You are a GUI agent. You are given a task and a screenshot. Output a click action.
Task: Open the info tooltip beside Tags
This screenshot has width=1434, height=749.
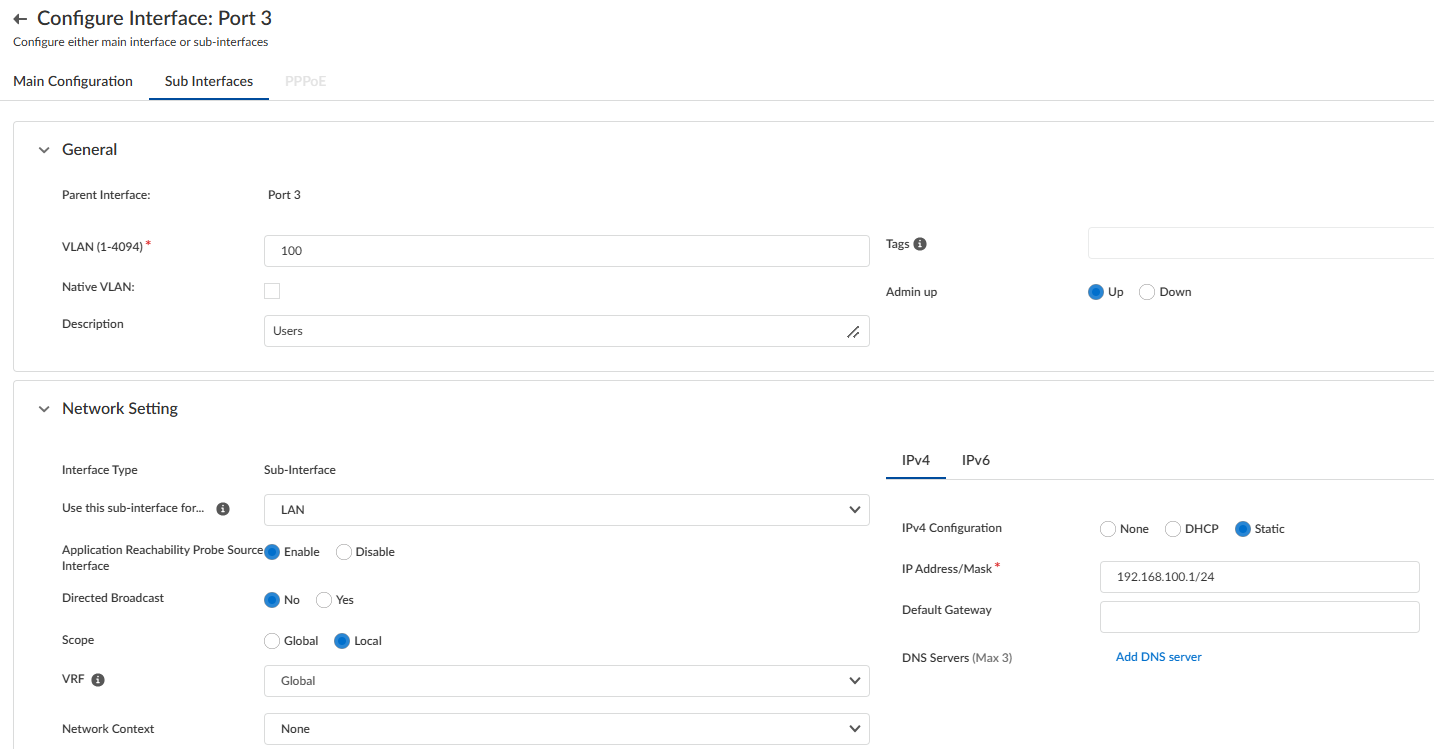pyautogui.click(x=919, y=243)
